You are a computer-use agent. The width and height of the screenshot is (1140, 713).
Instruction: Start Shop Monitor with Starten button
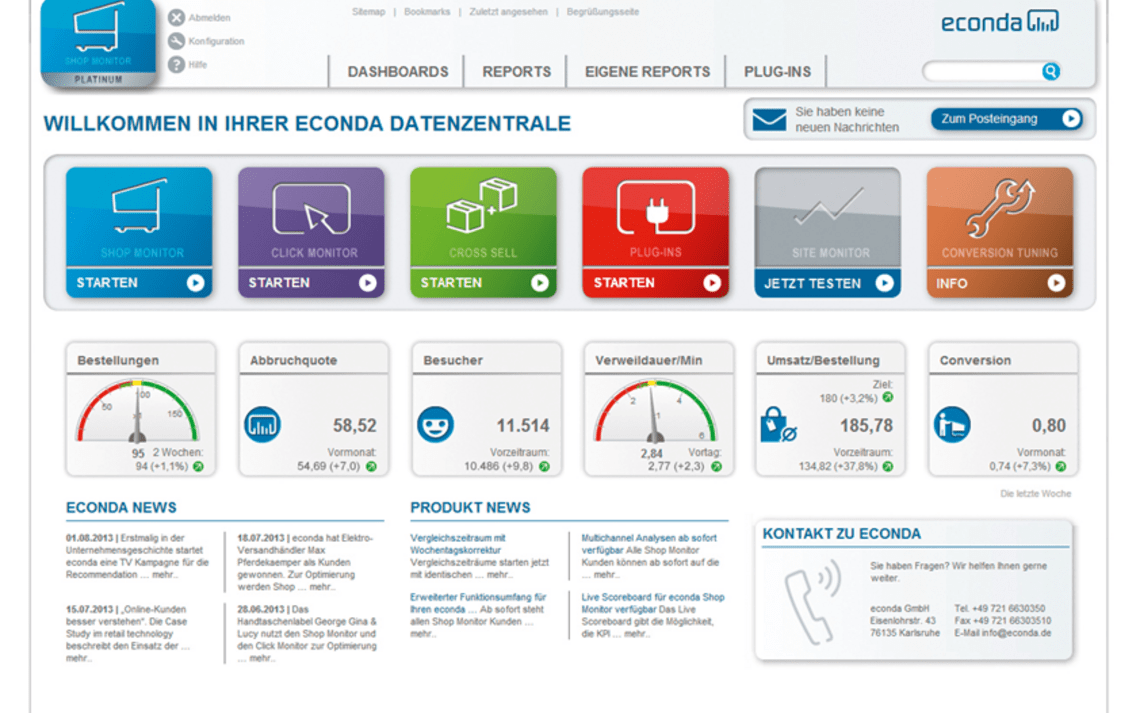(140, 283)
